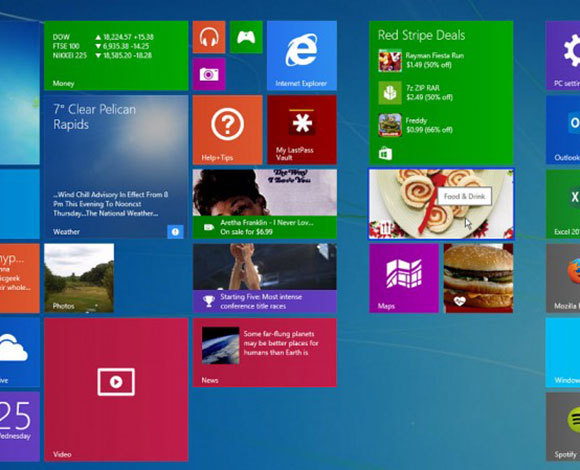
Task: Launch the Spotify tile
Action: (x=563, y=427)
